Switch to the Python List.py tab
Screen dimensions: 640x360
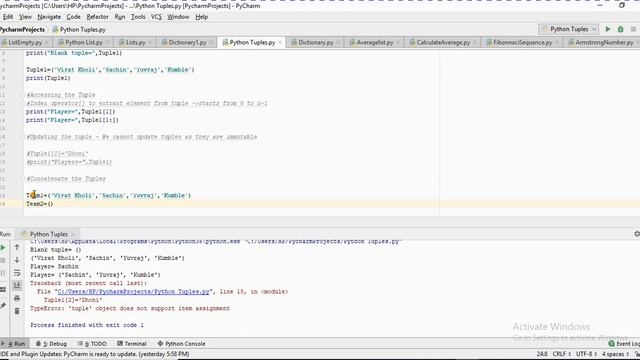(x=84, y=42)
